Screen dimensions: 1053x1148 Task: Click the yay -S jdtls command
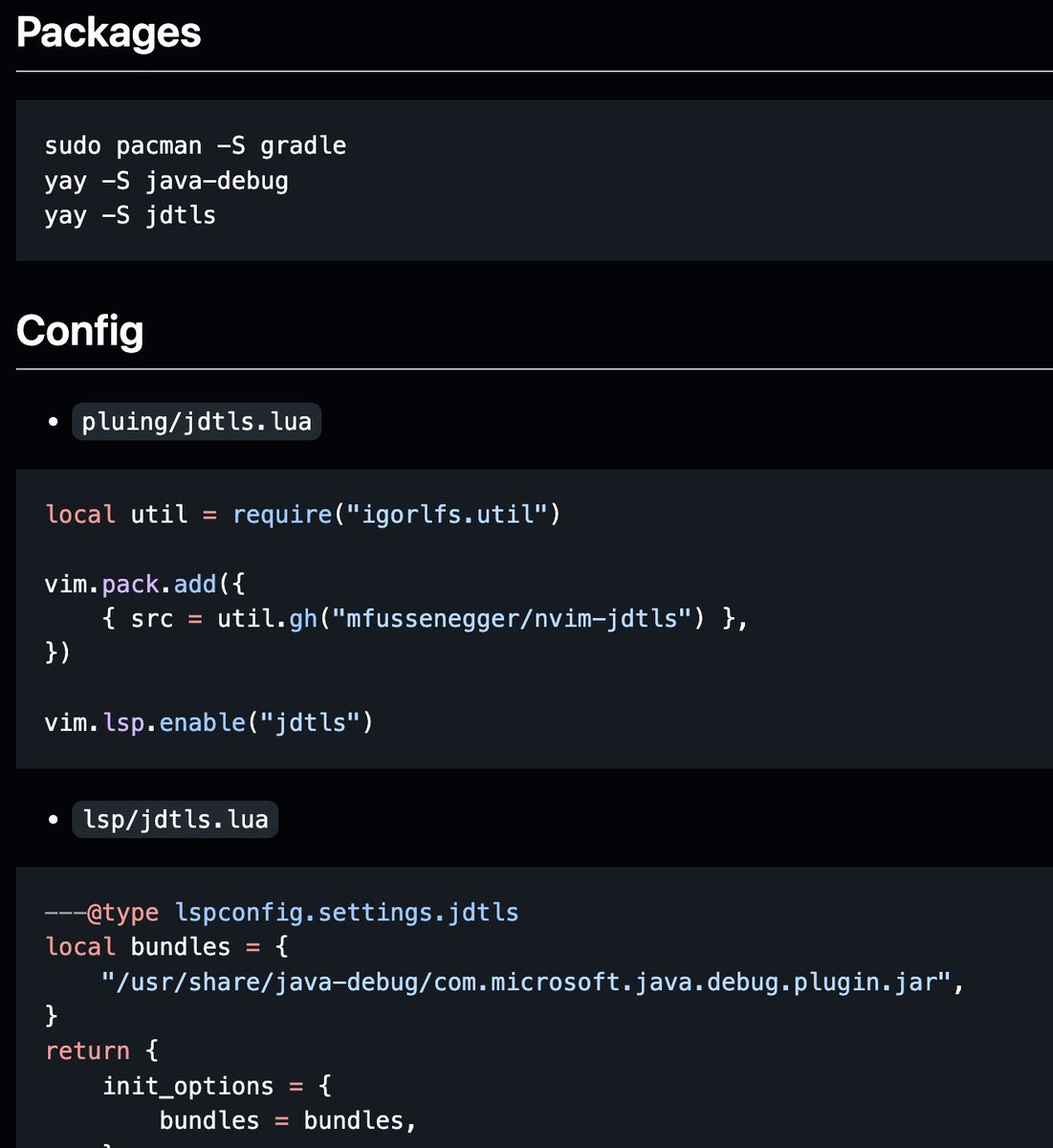(x=130, y=215)
